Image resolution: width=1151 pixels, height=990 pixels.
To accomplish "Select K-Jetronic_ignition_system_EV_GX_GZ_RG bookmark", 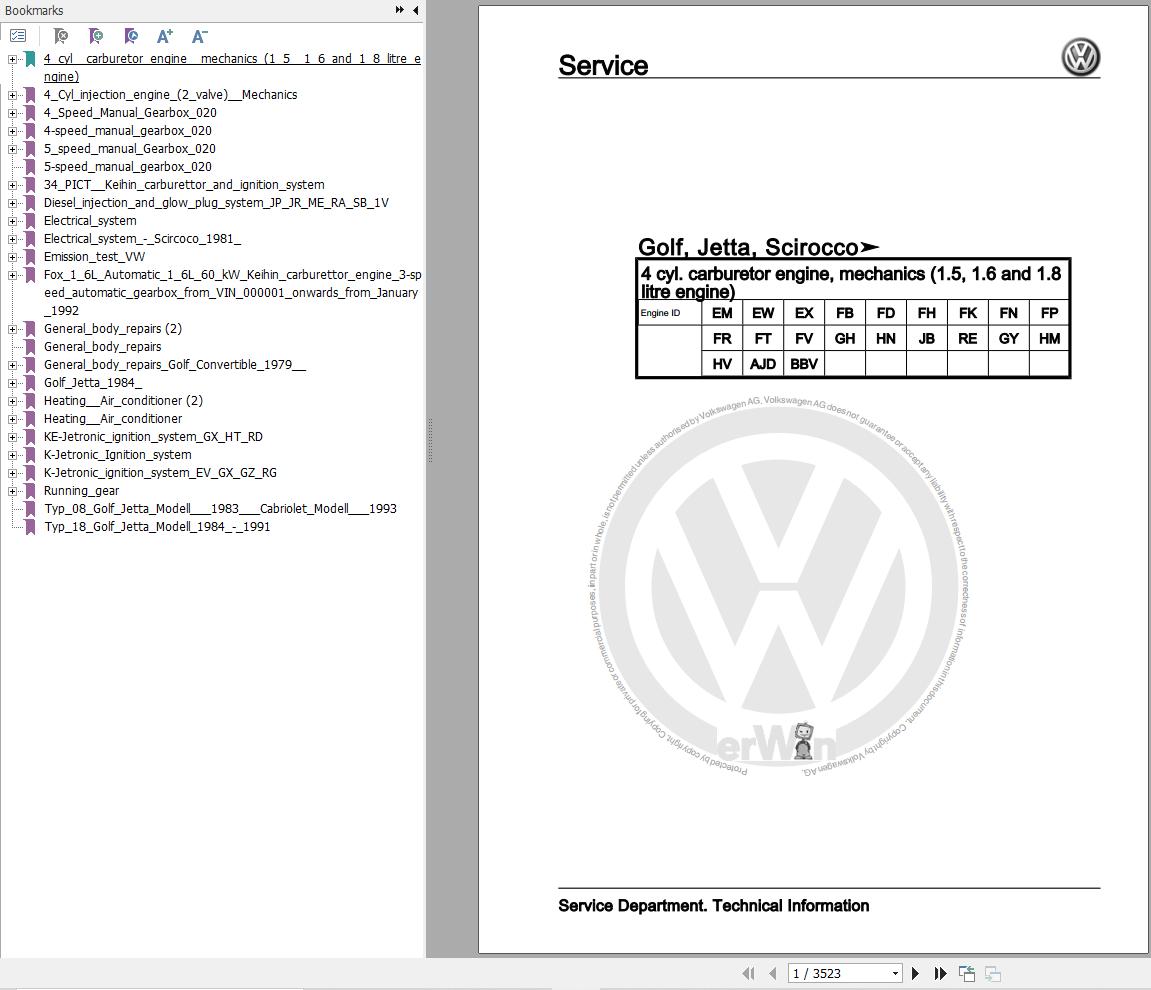I will click(x=160, y=473).
